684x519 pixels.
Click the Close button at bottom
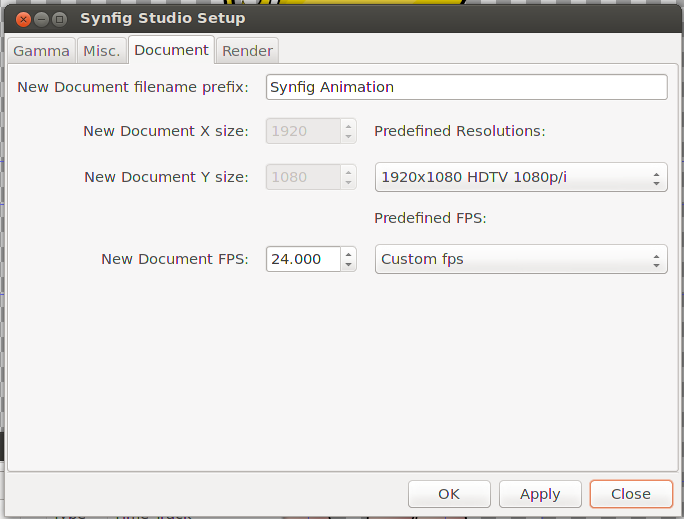click(631, 494)
